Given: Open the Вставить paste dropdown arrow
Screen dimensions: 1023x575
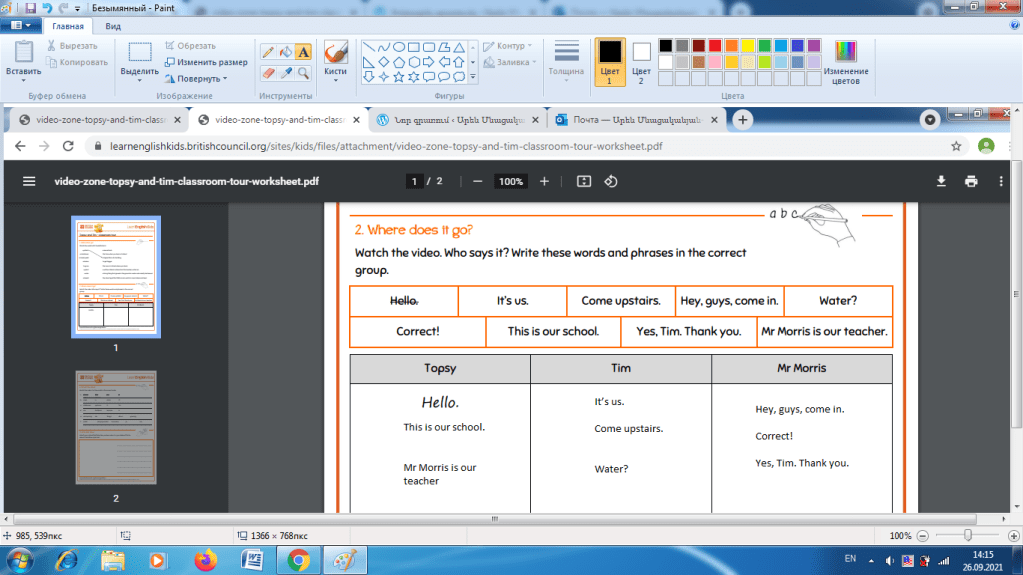Looking at the screenshot, I should 23,79.
